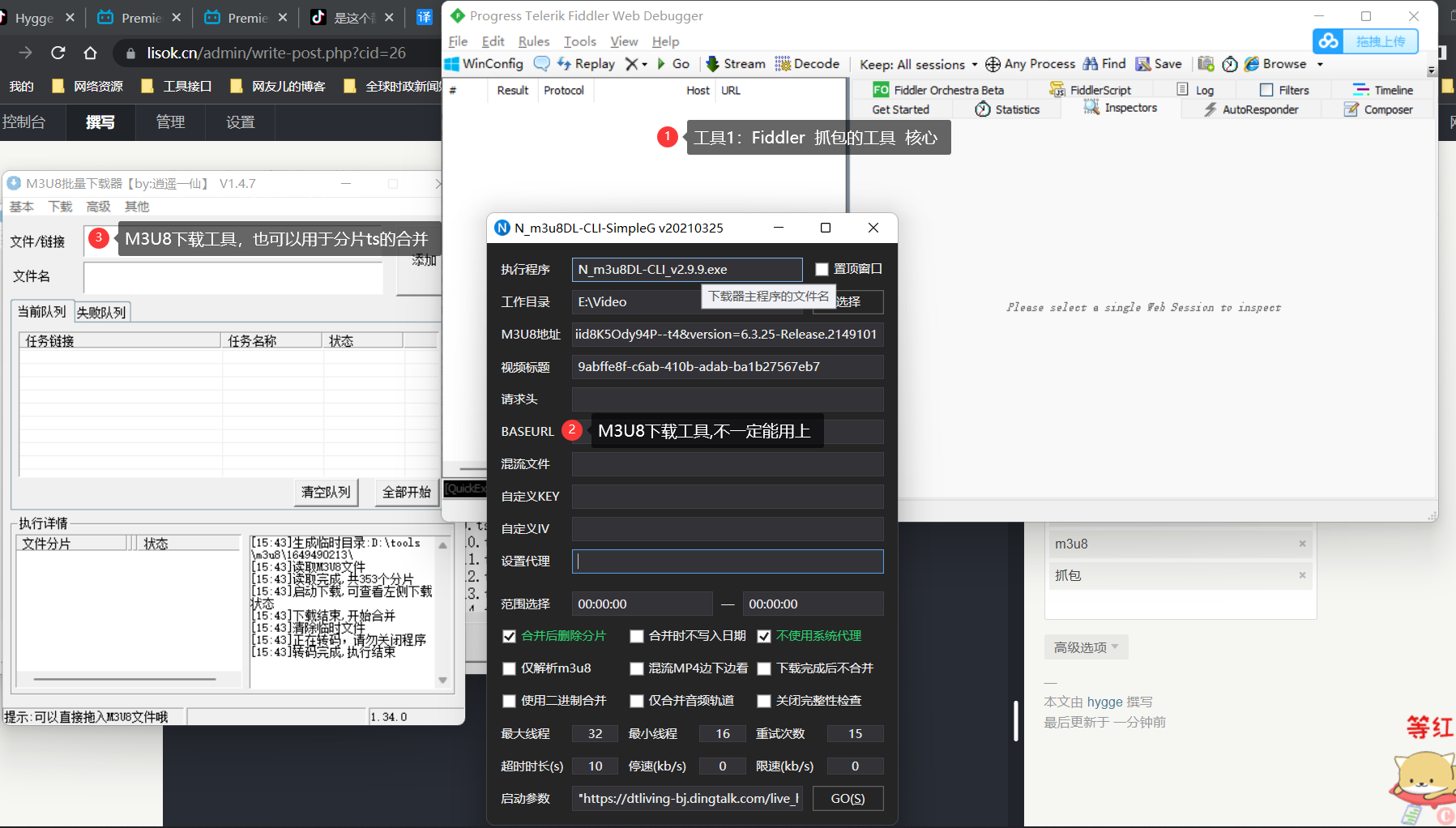The image size is (1456, 828).
Task: Click the blue cloud upload icon
Action: pos(1328,41)
